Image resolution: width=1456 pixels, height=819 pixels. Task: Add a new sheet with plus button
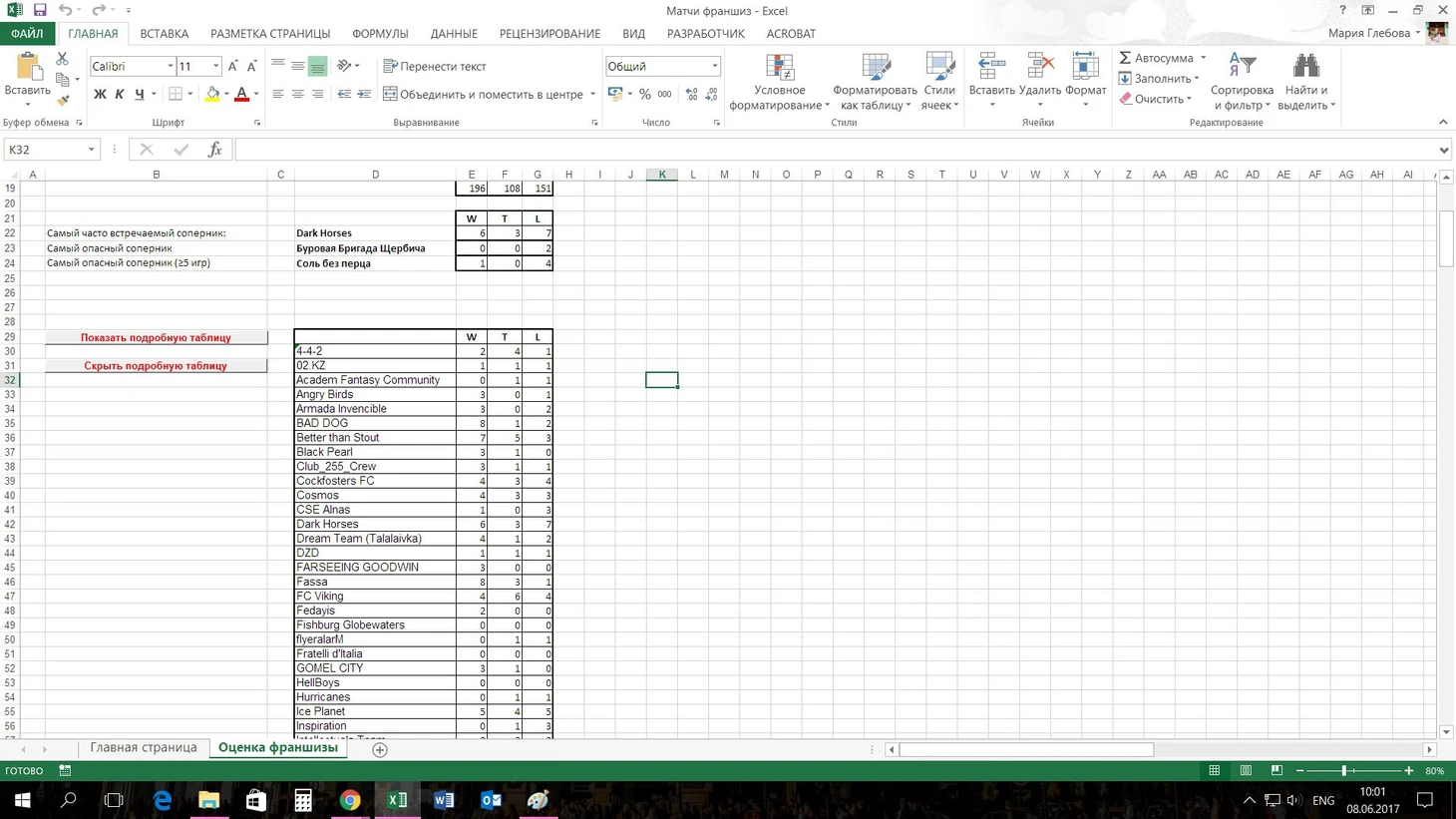pyautogui.click(x=380, y=749)
